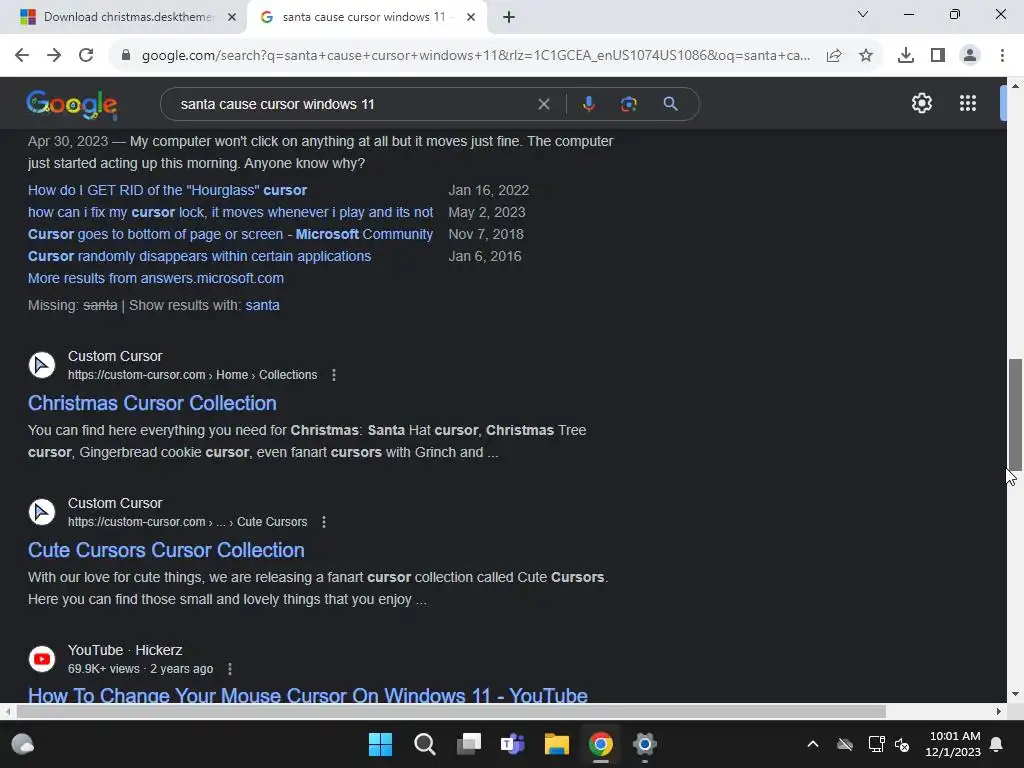Viewport: 1024px width, 768px height.
Task: Open more options for Cute Cursors result
Action: pos(324,522)
